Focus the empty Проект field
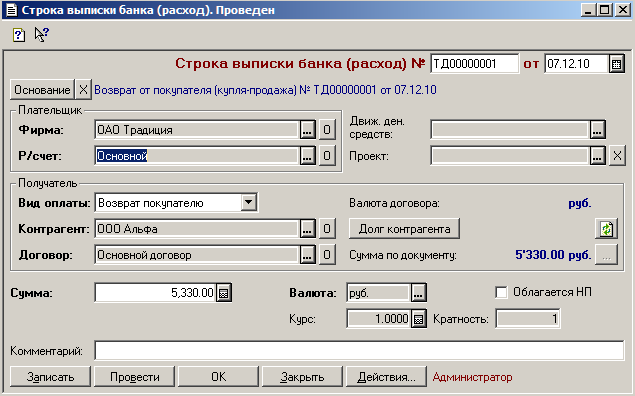The width and height of the screenshot is (635, 396). pyautogui.click(x=510, y=156)
